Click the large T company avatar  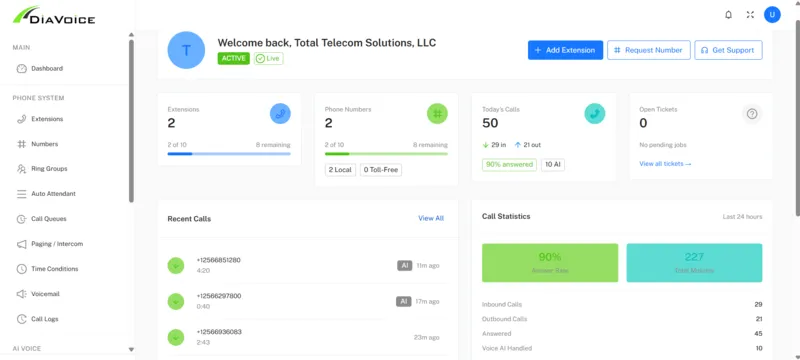click(x=186, y=50)
